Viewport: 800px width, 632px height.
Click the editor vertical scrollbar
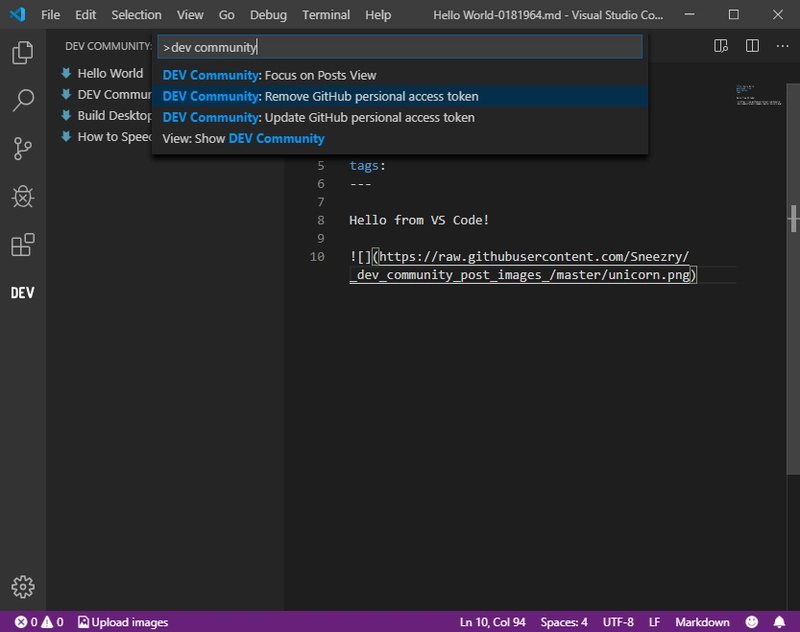(793, 279)
